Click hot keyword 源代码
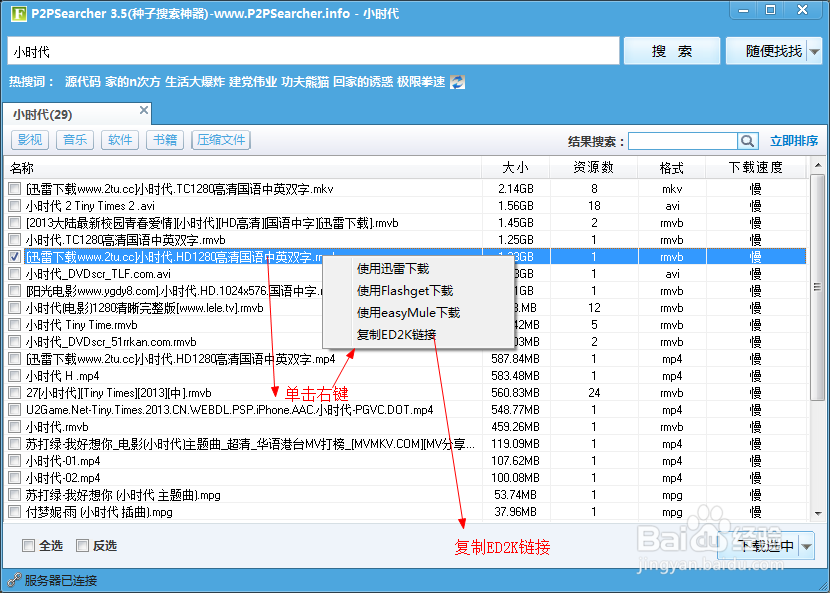Image resolution: width=830 pixels, height=593 pixels. coord(83,82)
